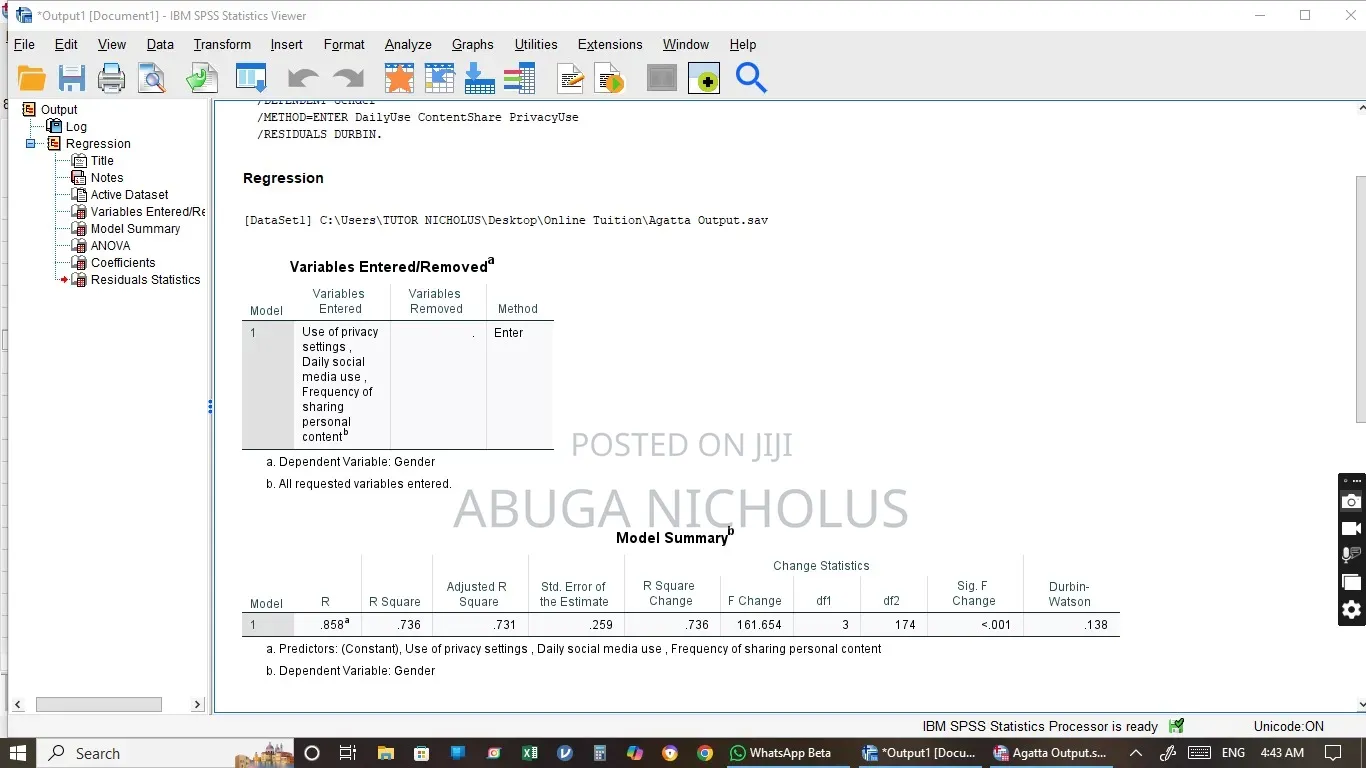
Task: Click the Go to Case icon
Action: pyautogui.click(x=439, y=78)
